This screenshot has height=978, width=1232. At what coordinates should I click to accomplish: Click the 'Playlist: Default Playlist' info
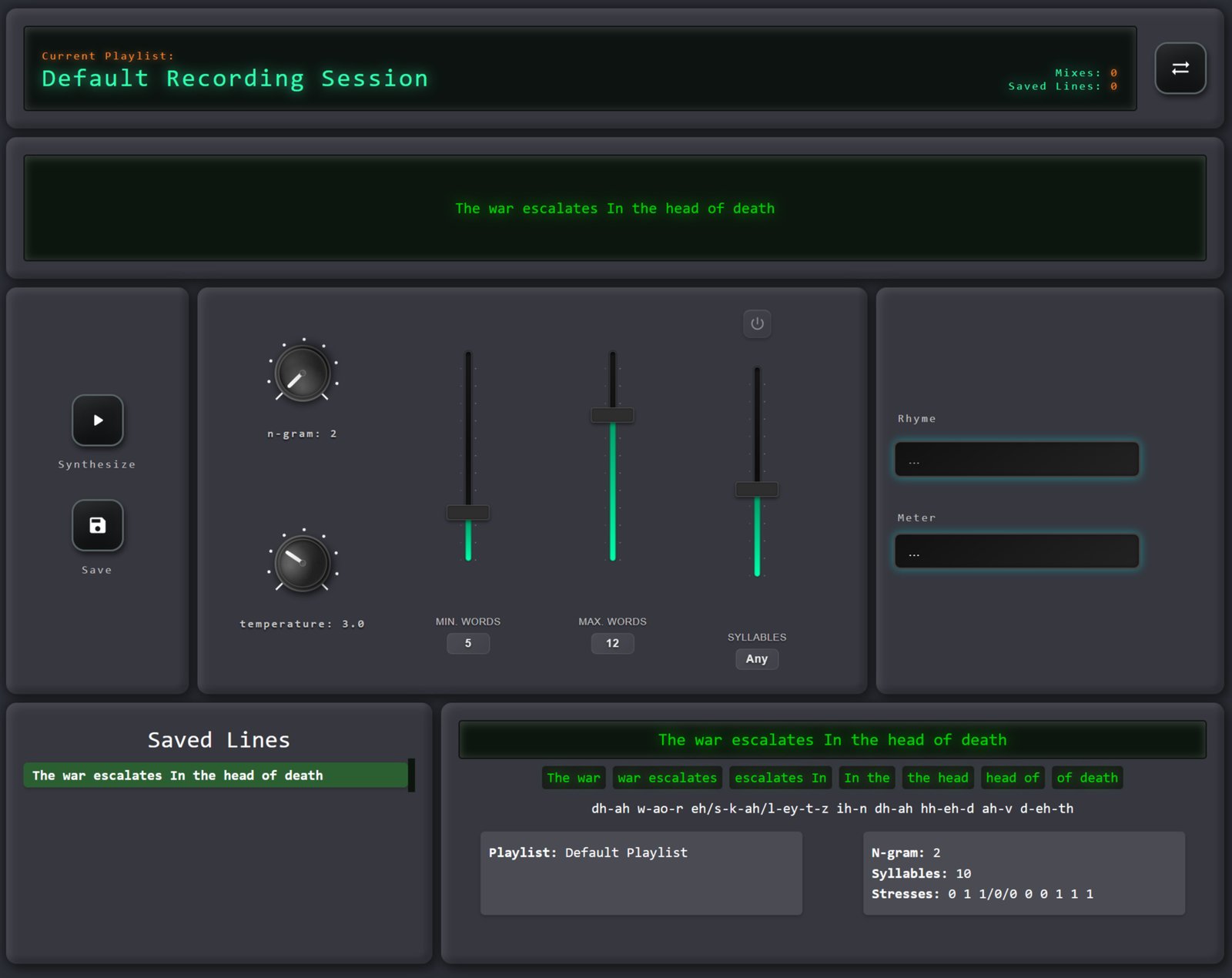point(588,852)
